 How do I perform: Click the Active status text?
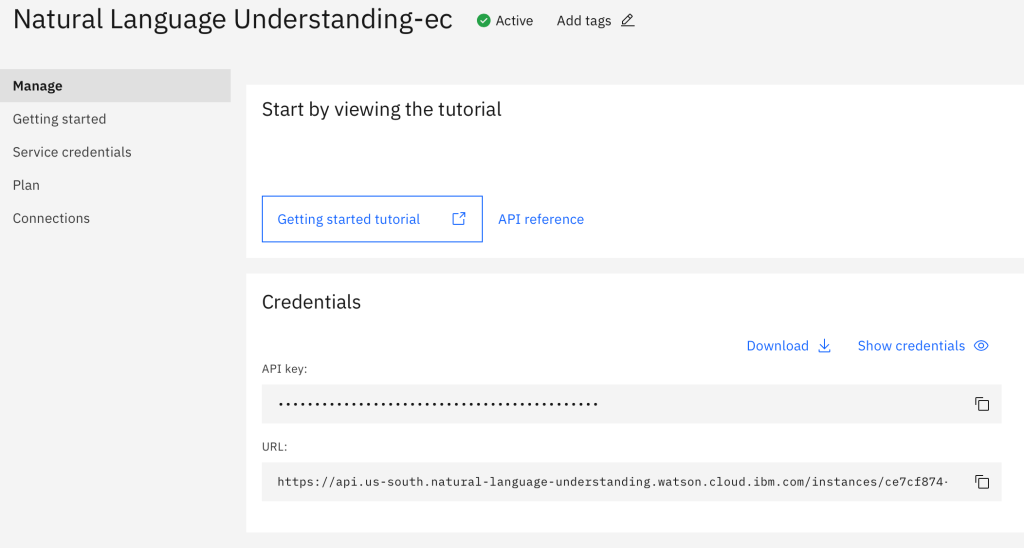coord(514,21)
